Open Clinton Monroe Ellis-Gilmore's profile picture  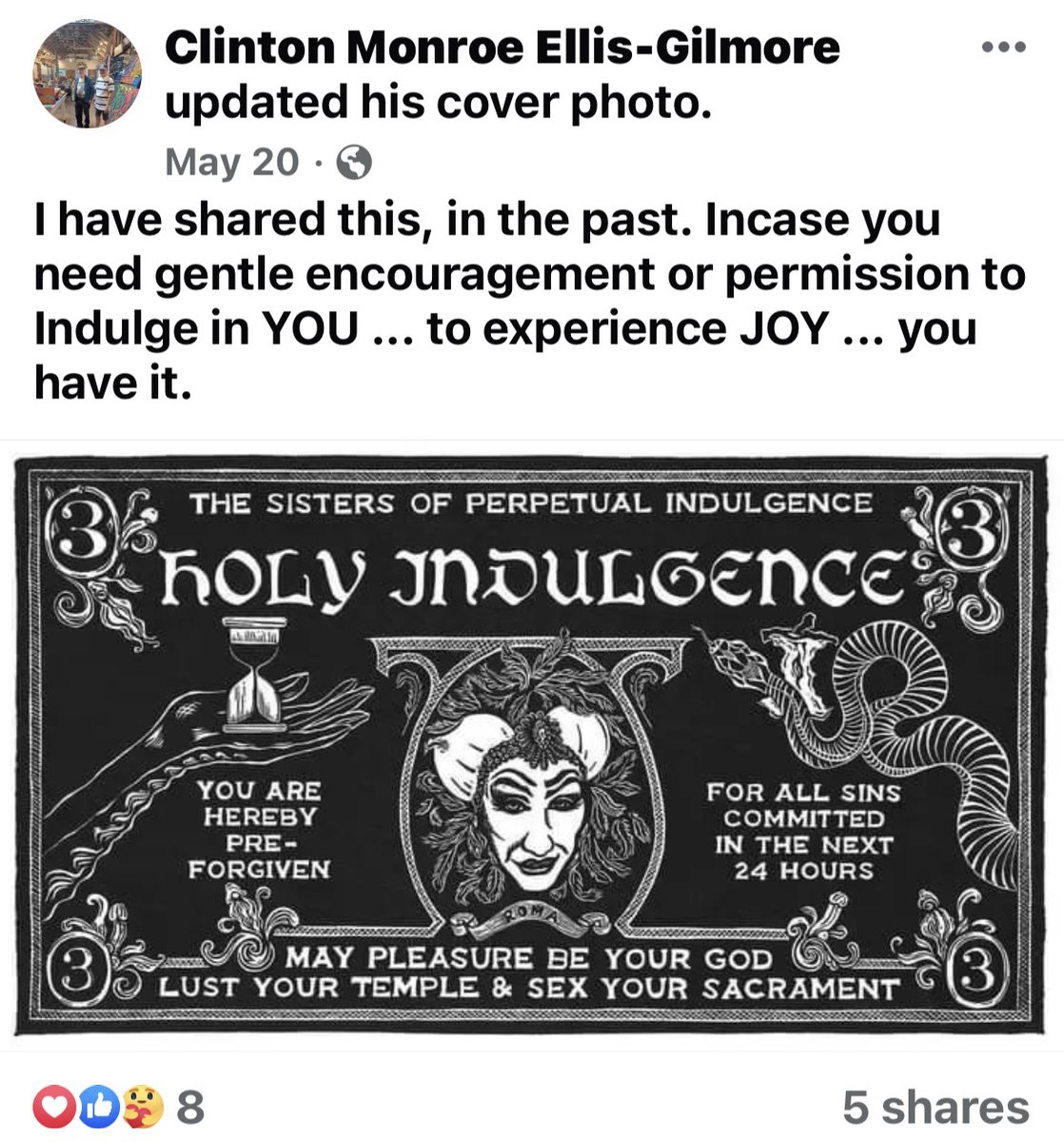(x=89, y=75)
